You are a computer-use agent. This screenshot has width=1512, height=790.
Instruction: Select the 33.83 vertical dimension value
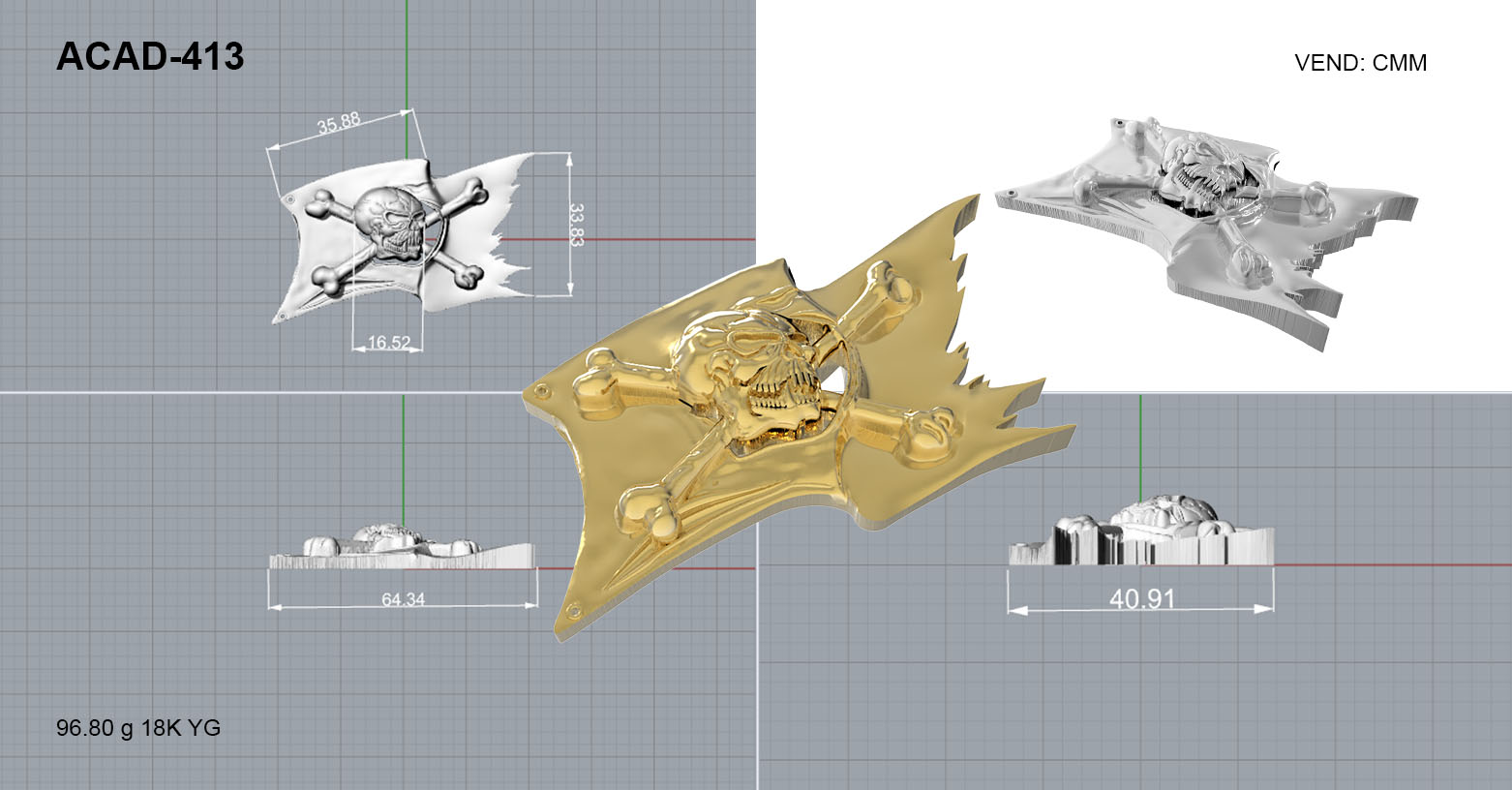[577, 225]
